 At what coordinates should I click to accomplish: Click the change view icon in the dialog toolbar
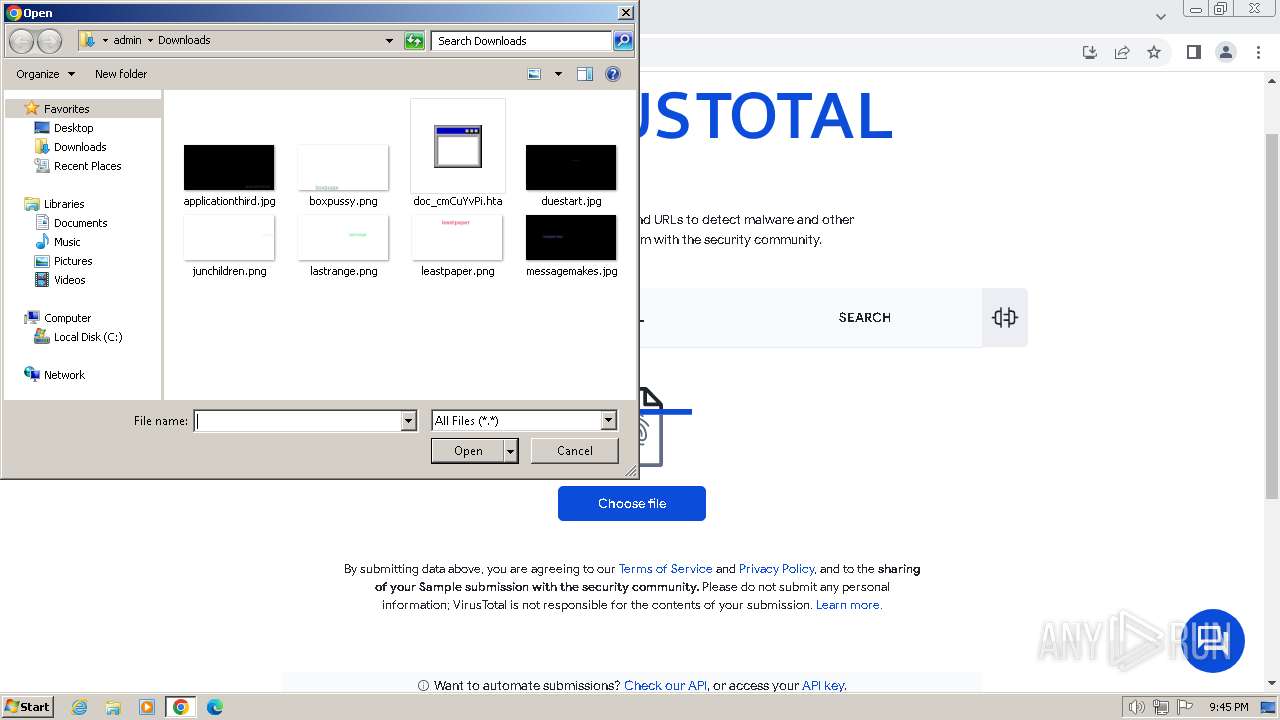click(x=534, y=74)
